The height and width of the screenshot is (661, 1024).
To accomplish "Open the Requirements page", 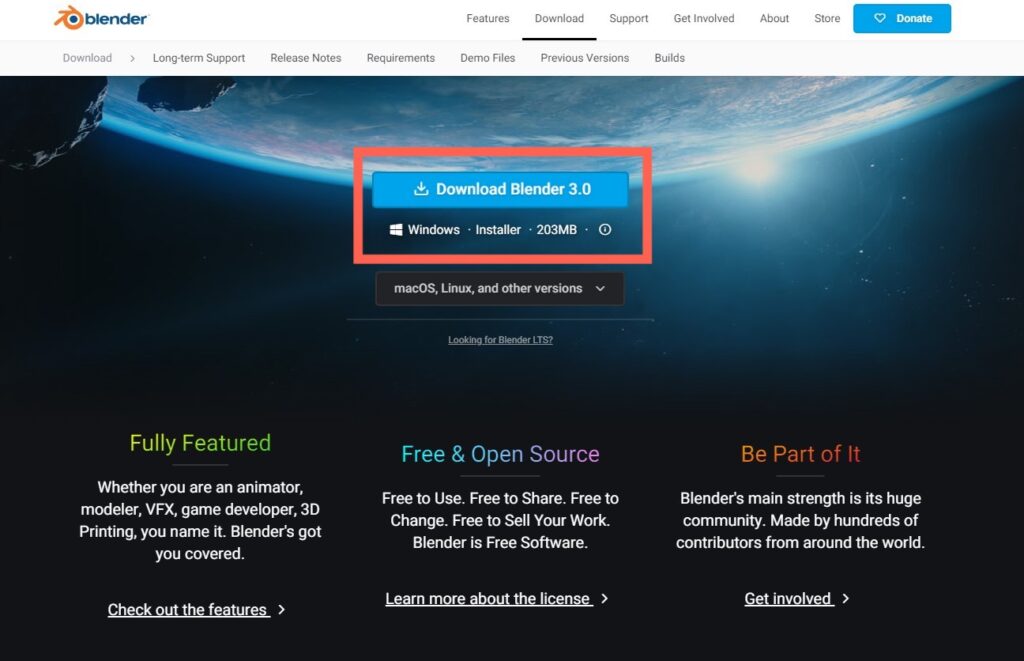I will 400,58.
